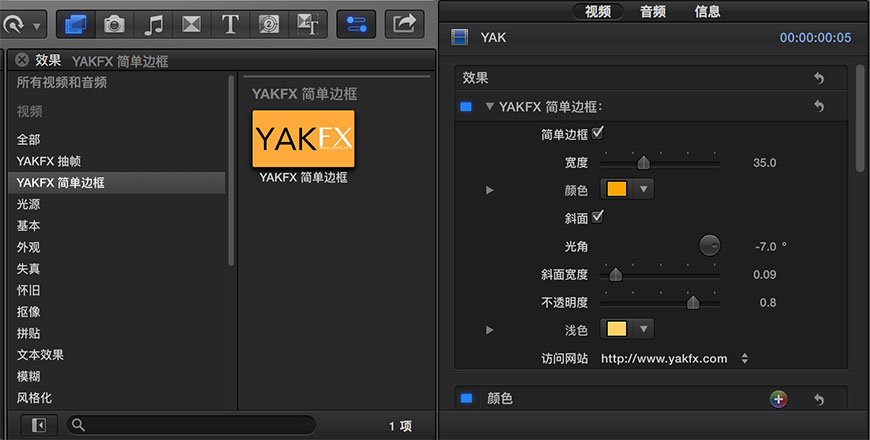Select the YAKFX 简单边框 effect thumbnail
This screenshot has height=440, width=870.
tap(304, 139)
